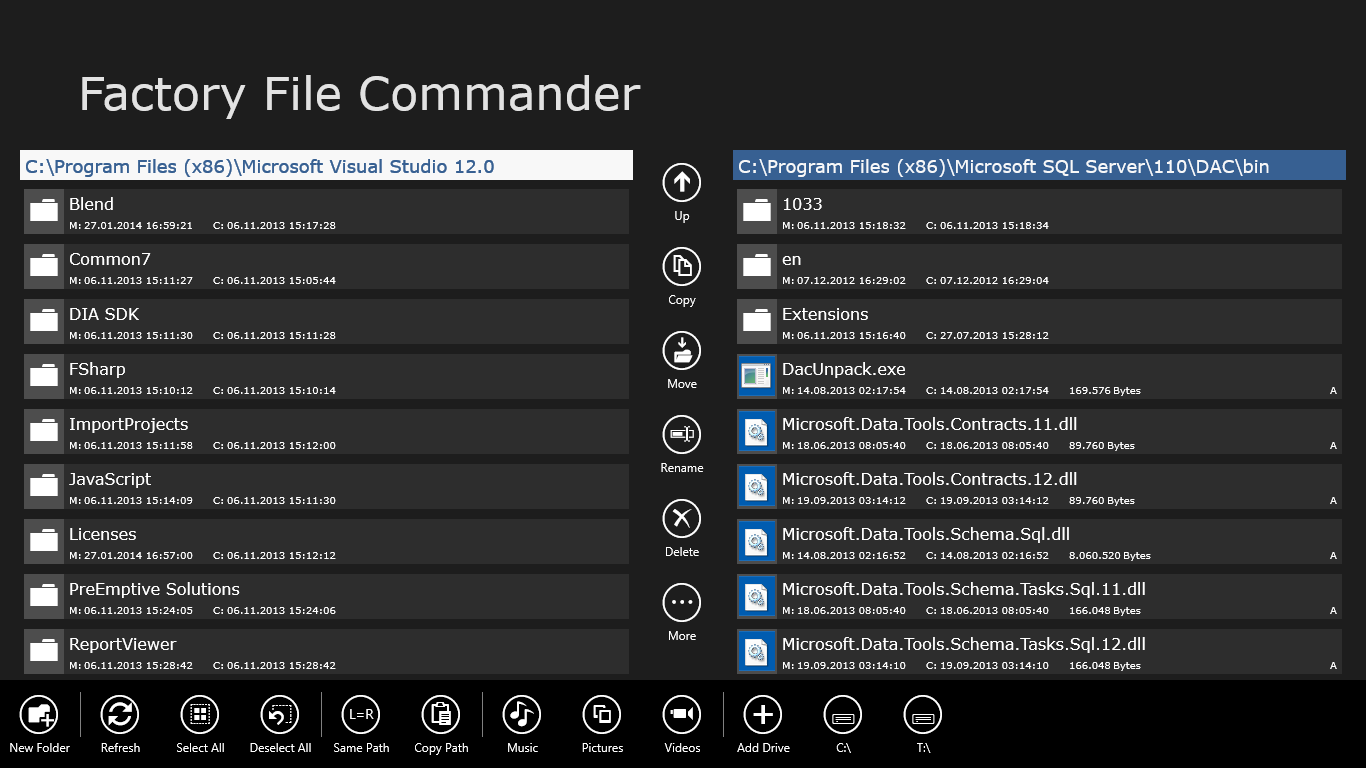Open the Videos library shortcut

pos(682,715)
